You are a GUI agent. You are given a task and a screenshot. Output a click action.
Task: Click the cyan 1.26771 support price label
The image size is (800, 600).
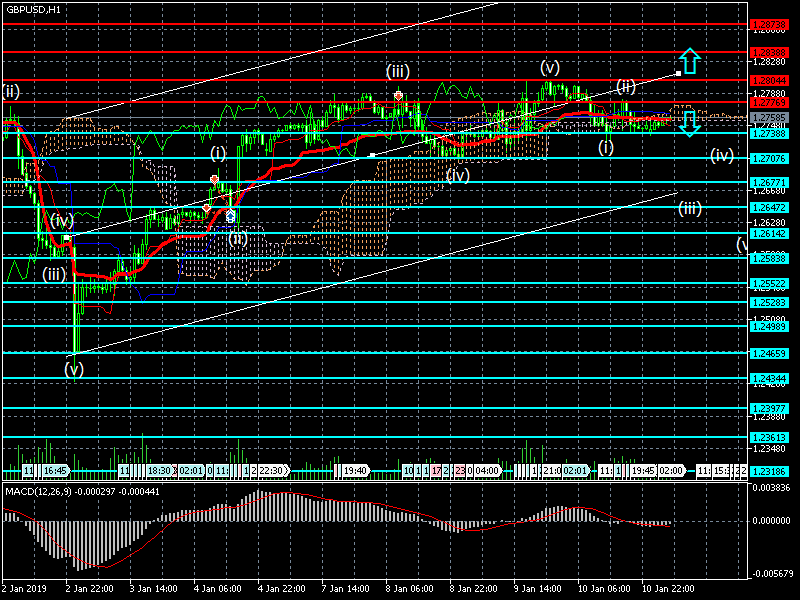pyautogui.click(x=770, y=182)
